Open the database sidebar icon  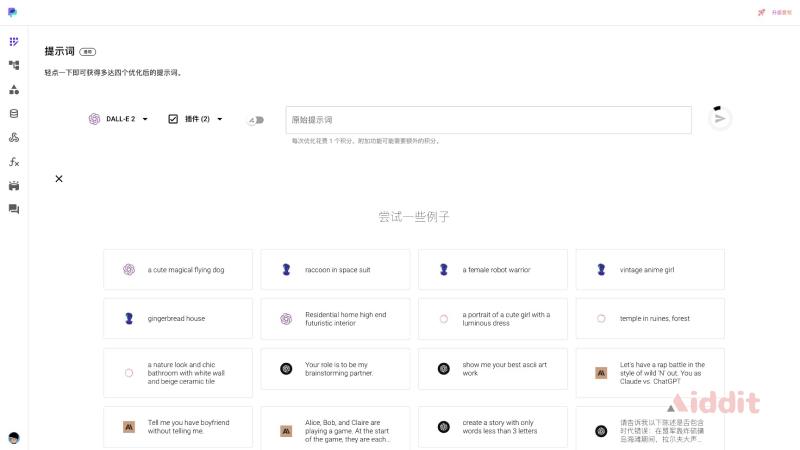coord(14,113)
